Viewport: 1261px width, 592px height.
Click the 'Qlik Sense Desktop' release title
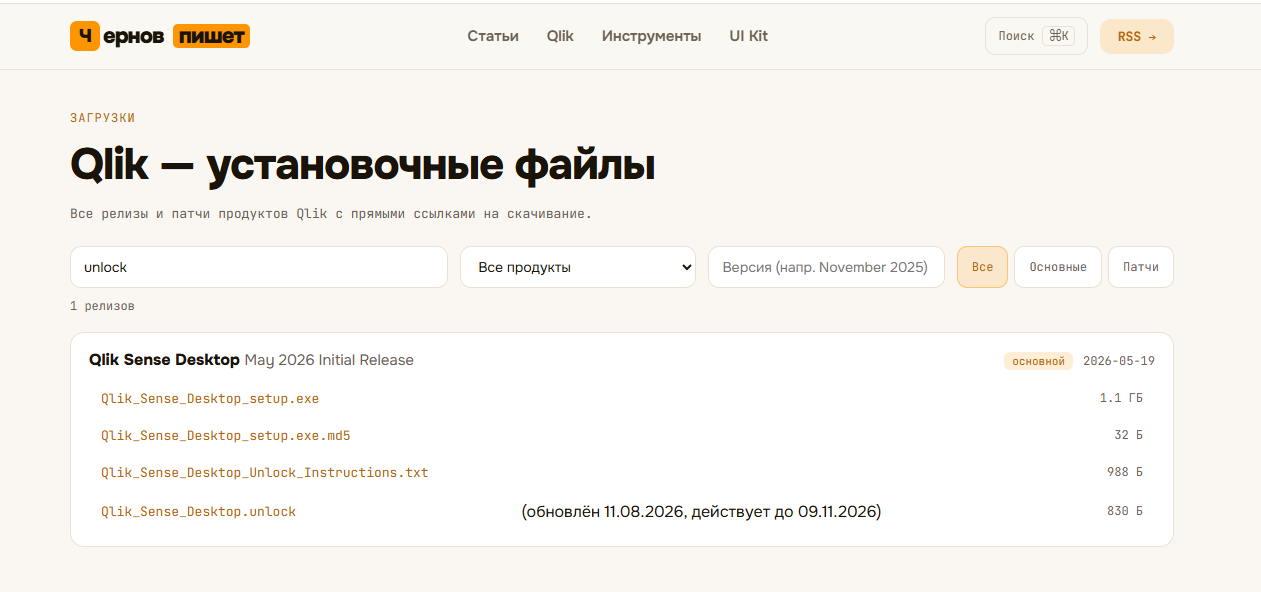point(164,360)
